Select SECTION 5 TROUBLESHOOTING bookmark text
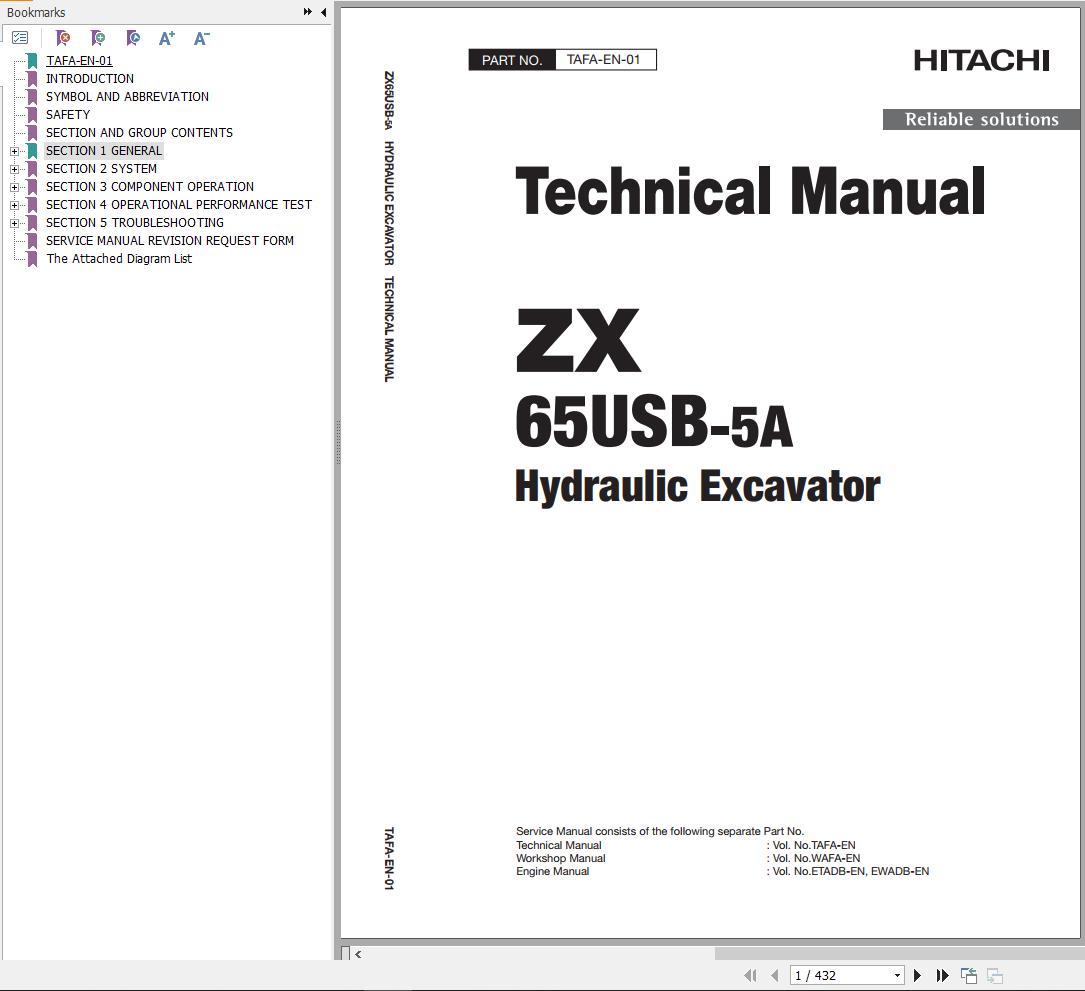Screen dimensions: 1085x991 [x=135, y=223]
